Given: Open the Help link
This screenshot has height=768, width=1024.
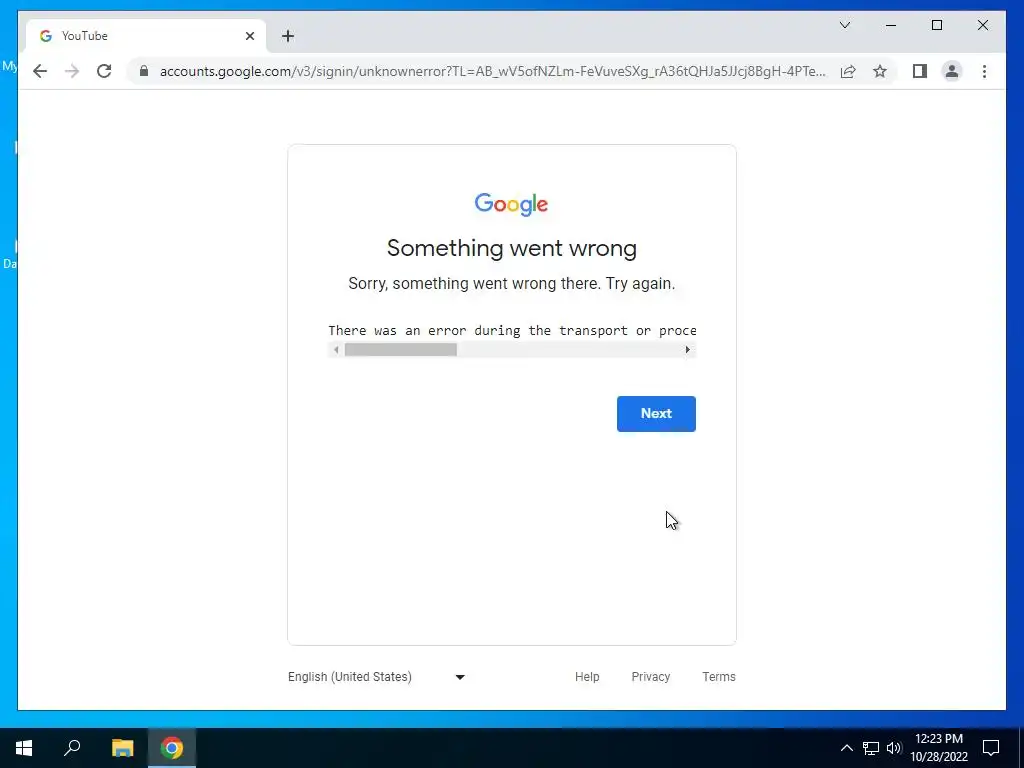Looking at the screenshot, I should pos(586,677).
